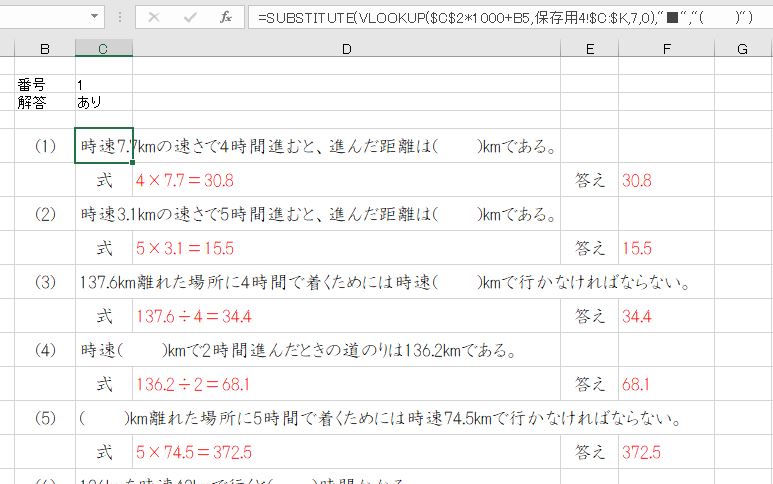This screenshot has height=484, width=773.
Task: Click question text starting 時速3.1kmの速さで
Action: tap(319, 214)
